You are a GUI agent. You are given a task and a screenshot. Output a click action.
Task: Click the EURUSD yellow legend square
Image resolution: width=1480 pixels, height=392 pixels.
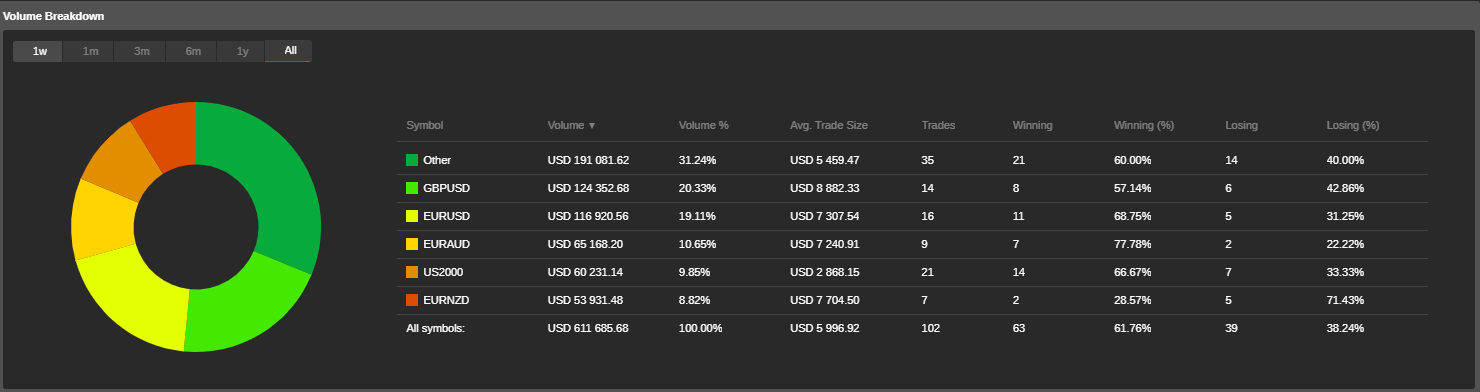pyautogui.click(x=412, y=216)
